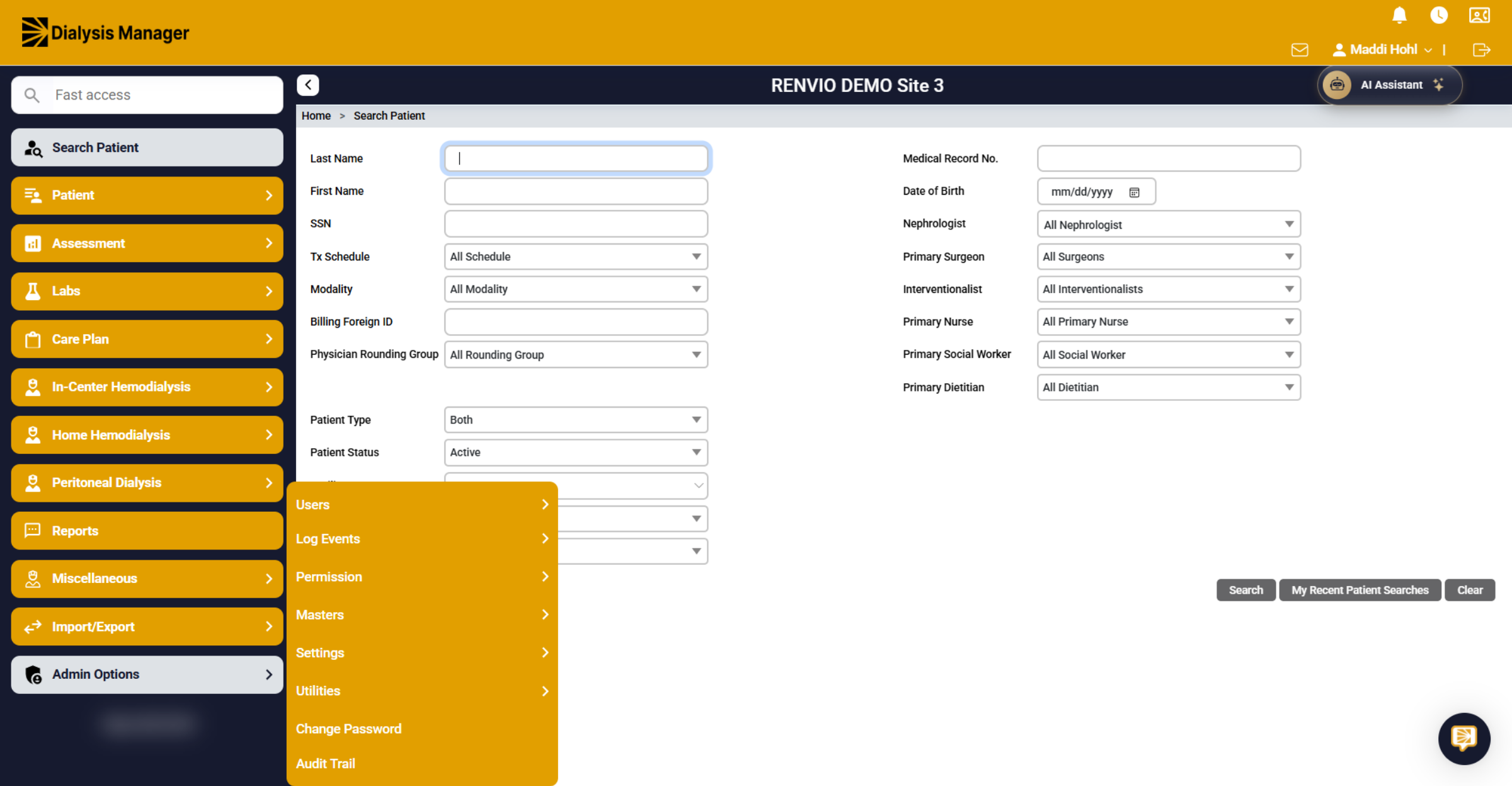Open the Patient Type dropdown

[x=576, y=420]
